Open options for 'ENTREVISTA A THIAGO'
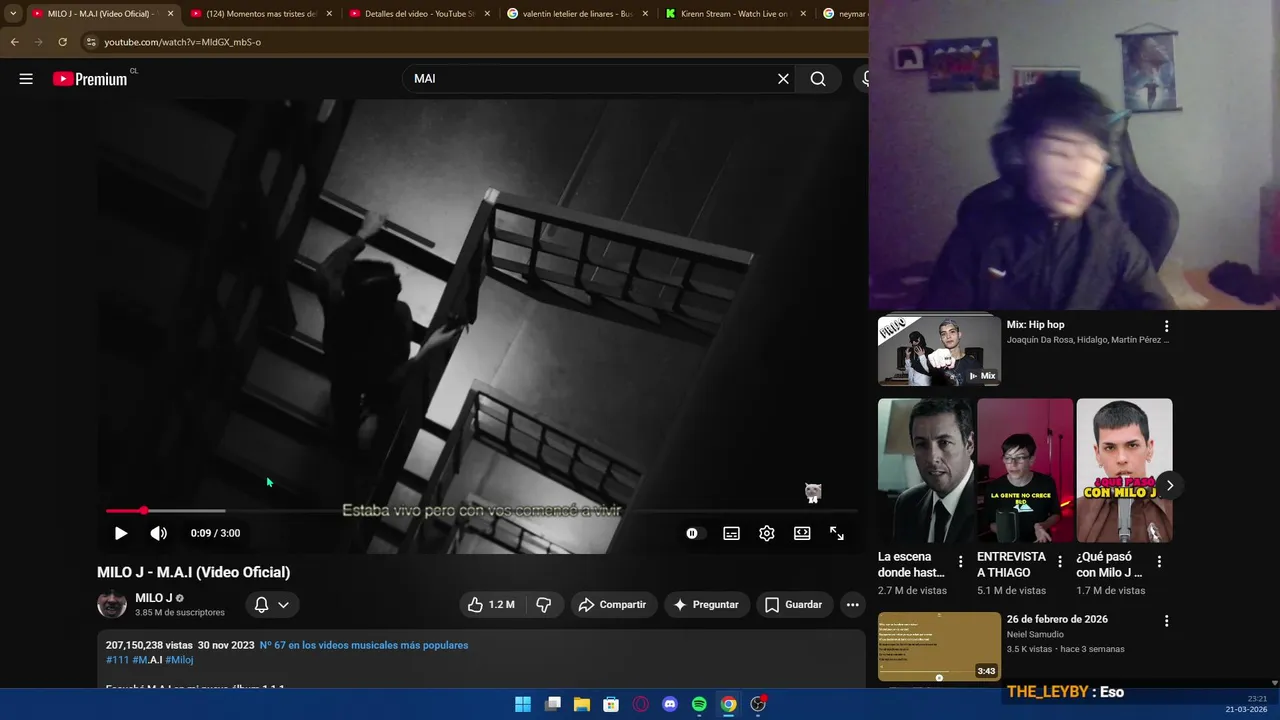Image resolution: width=1280 pixels, height=720 pixels. (x=1060, y=562)
